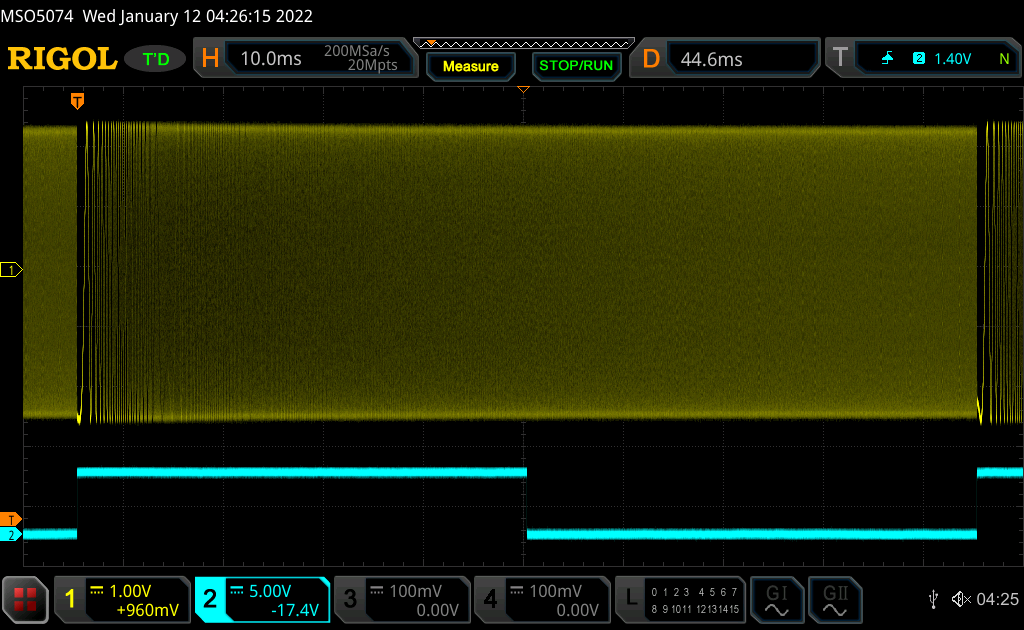The image size is (1024, 630).
Task: Click the USB device status icon
Action: point(933,599)
